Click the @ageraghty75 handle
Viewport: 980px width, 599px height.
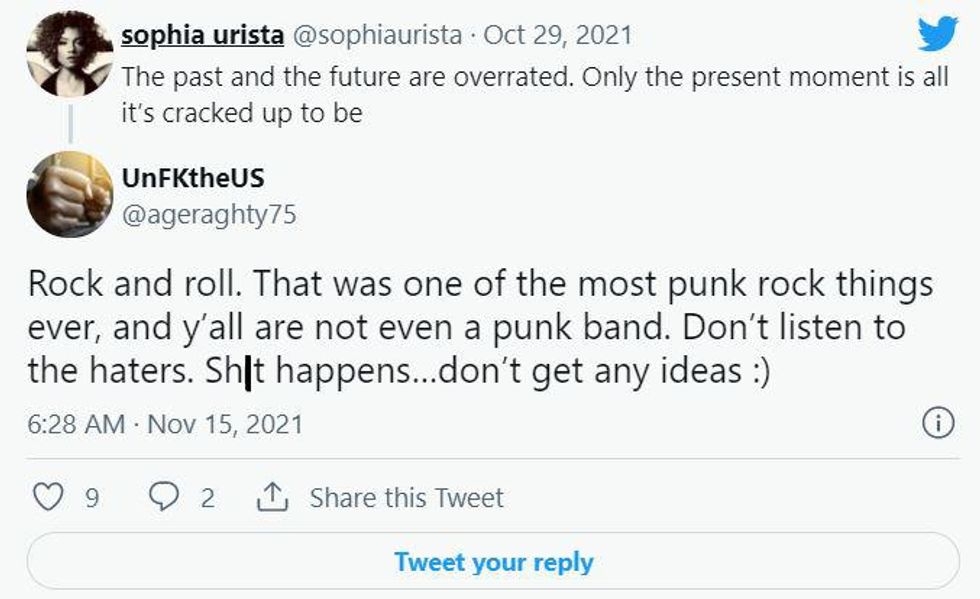pos(209,213)
